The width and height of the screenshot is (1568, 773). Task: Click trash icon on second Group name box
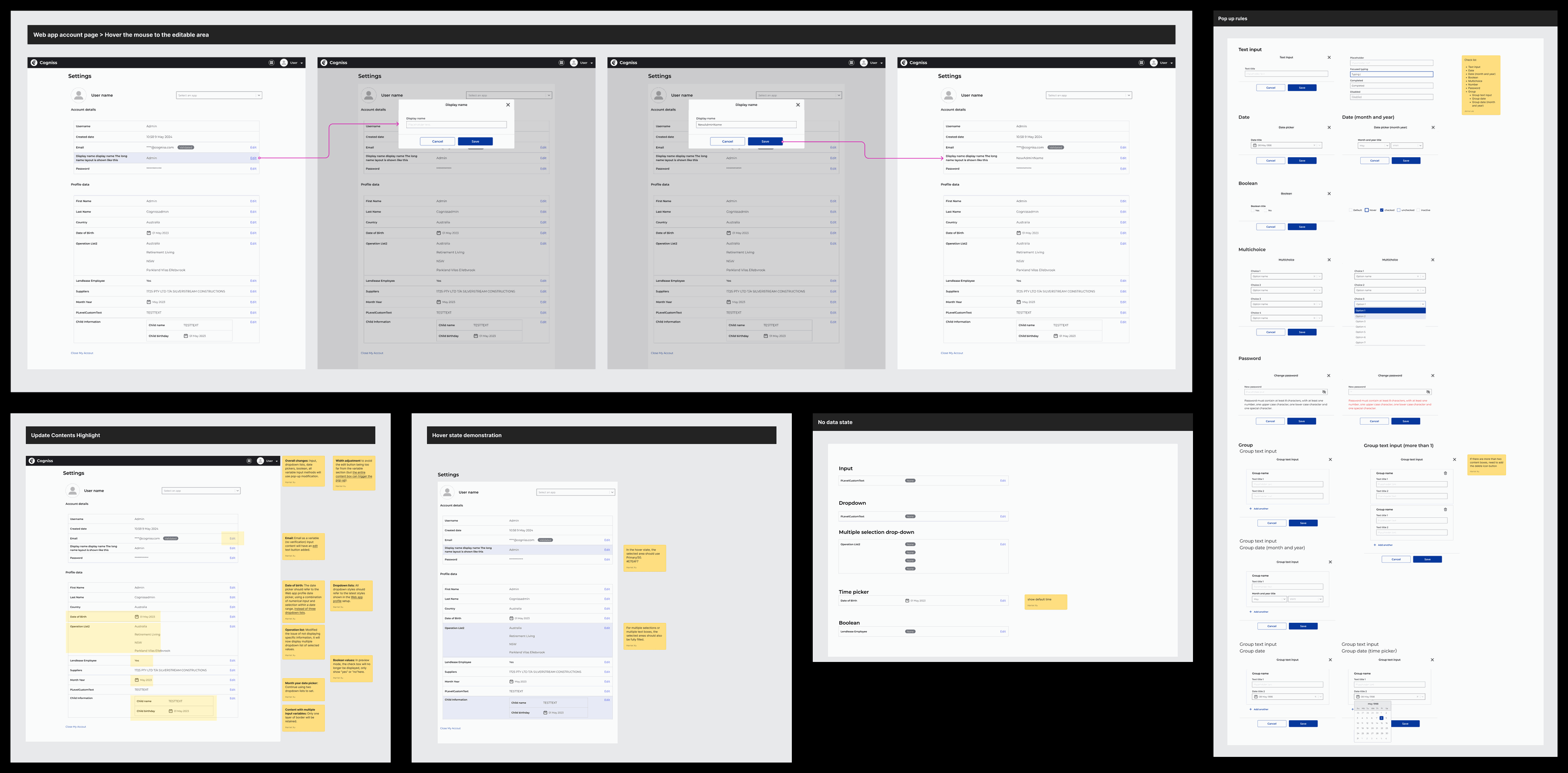pos(1446,510)
